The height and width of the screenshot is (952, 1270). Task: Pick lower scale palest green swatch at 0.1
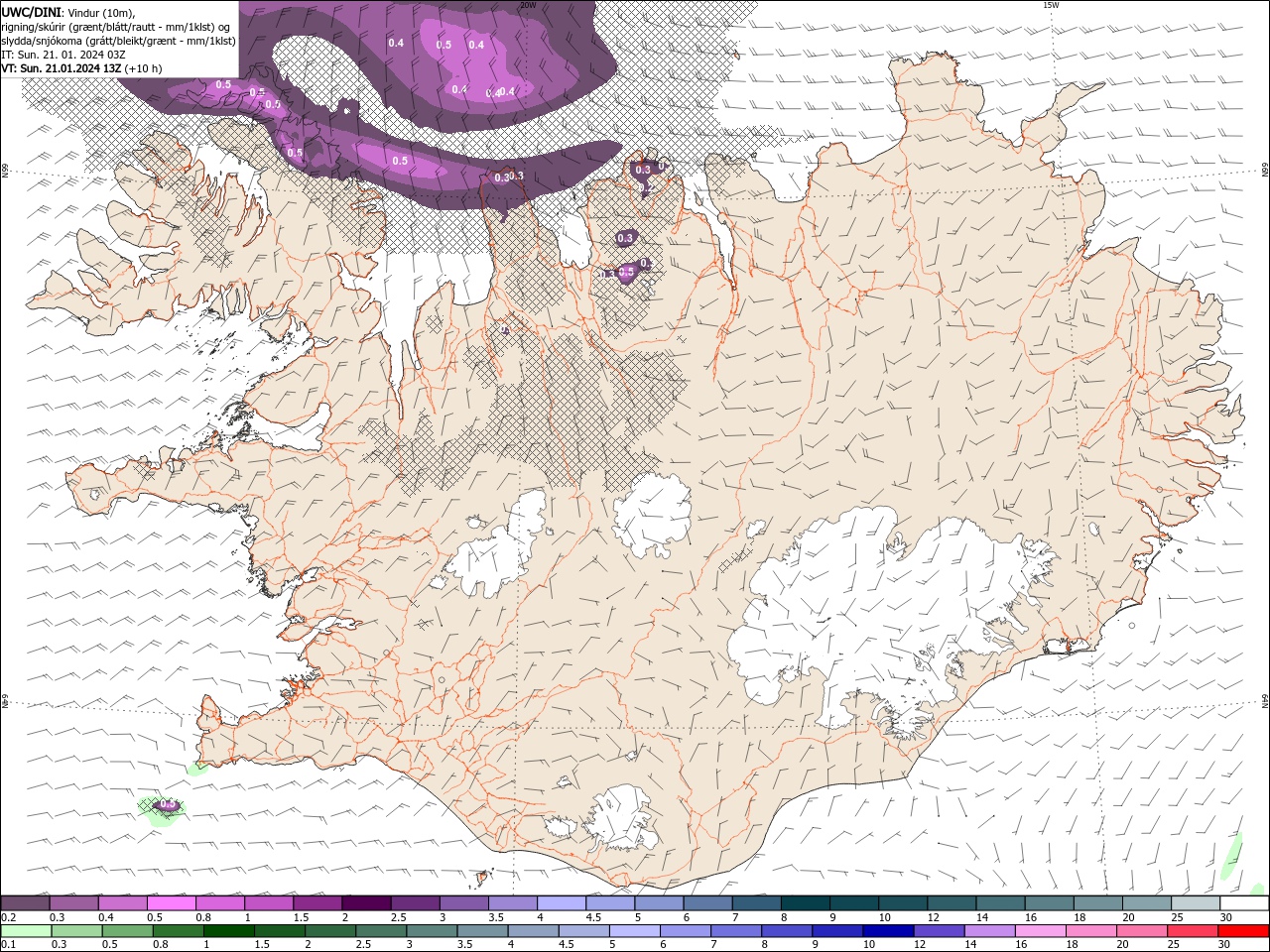pyautogui.click(x=26, y=931)
